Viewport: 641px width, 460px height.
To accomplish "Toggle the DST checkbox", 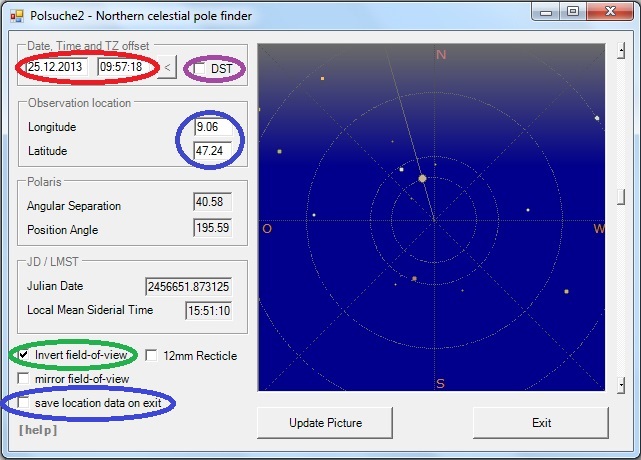I will coord(199,68).
